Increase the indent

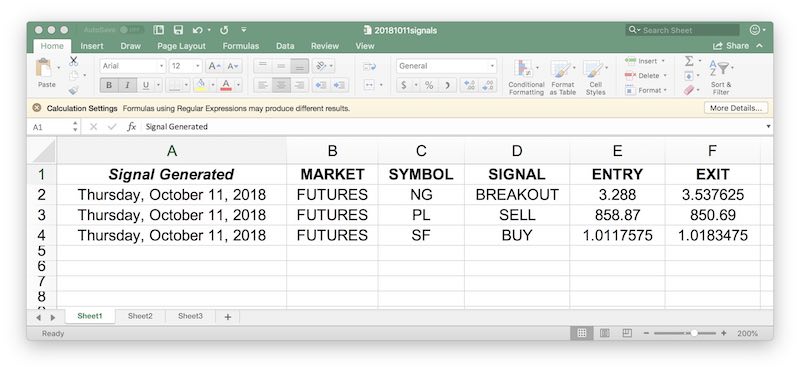click(339, 85)
